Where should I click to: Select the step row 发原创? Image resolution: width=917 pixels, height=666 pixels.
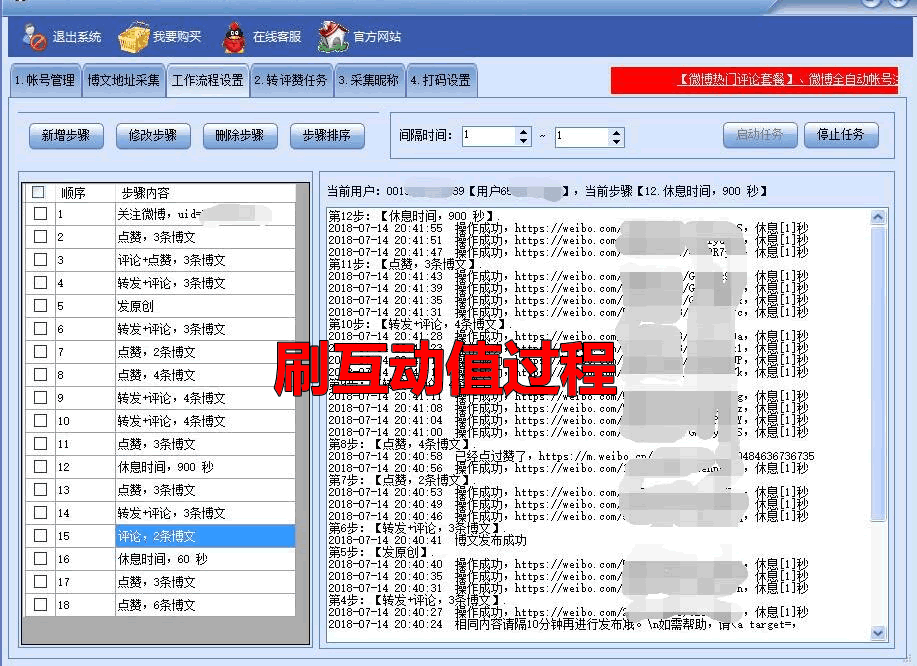point(160,306)
